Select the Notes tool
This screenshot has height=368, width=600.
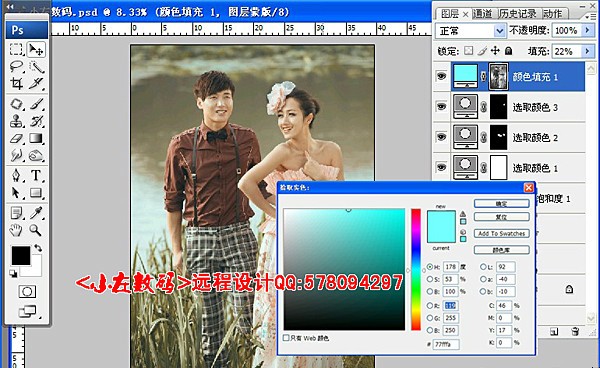16,213
